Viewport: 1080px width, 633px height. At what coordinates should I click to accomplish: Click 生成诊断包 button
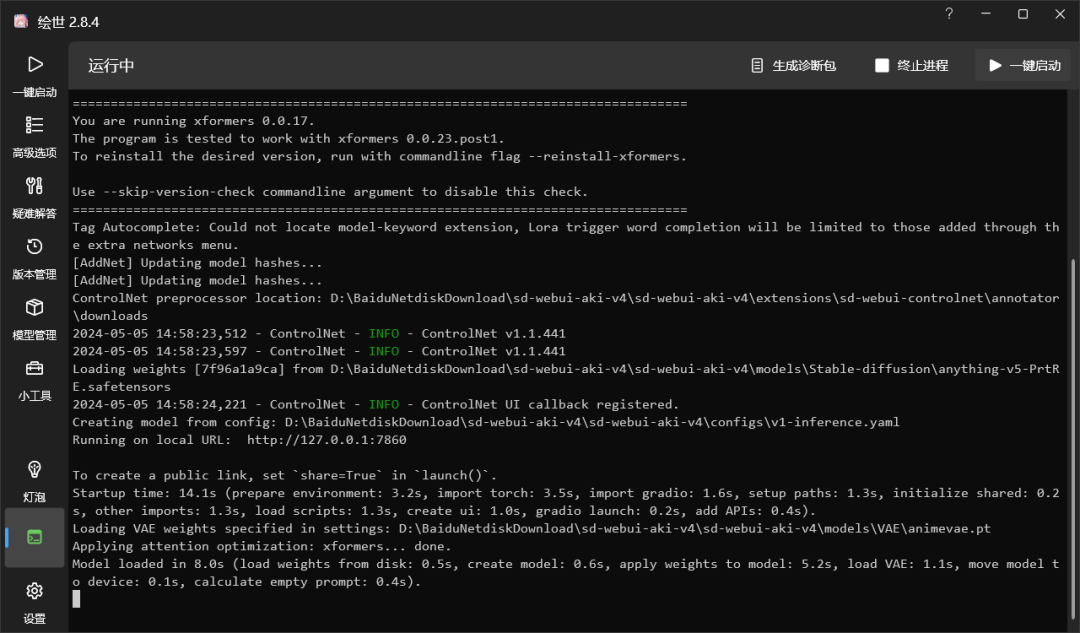click(793, 66)
